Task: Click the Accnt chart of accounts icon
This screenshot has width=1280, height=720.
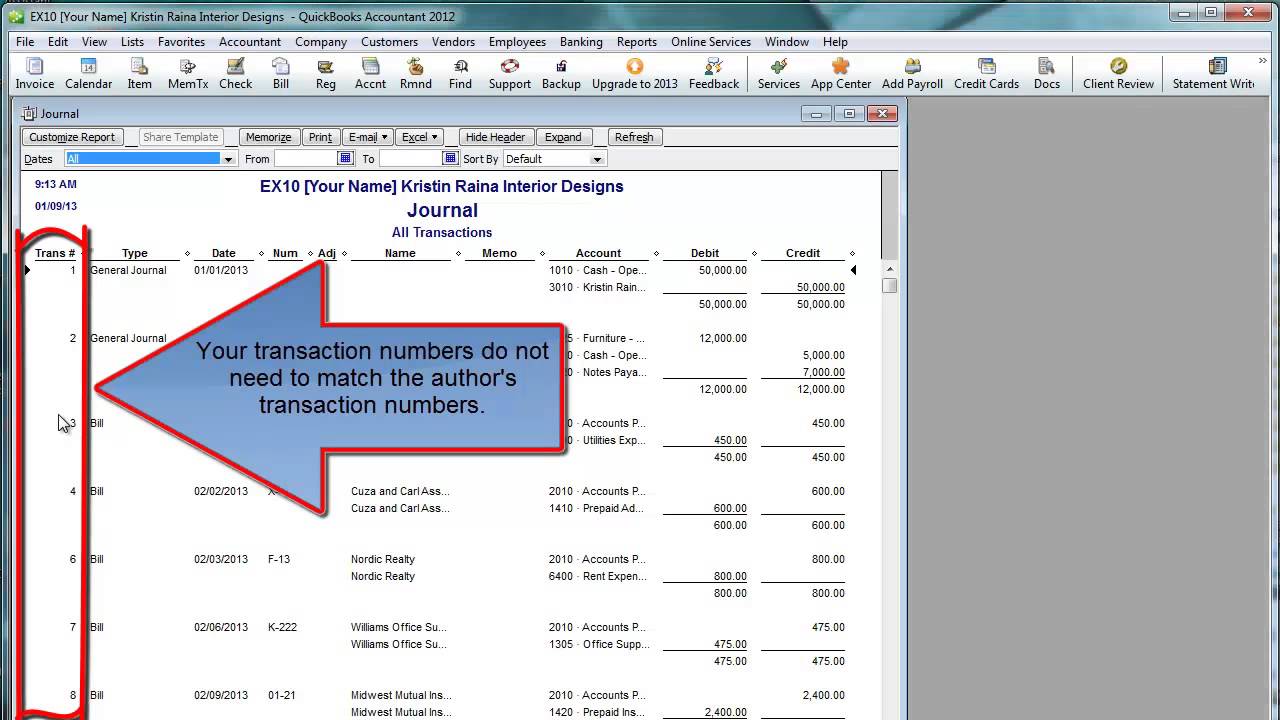Action: (370, 74)
